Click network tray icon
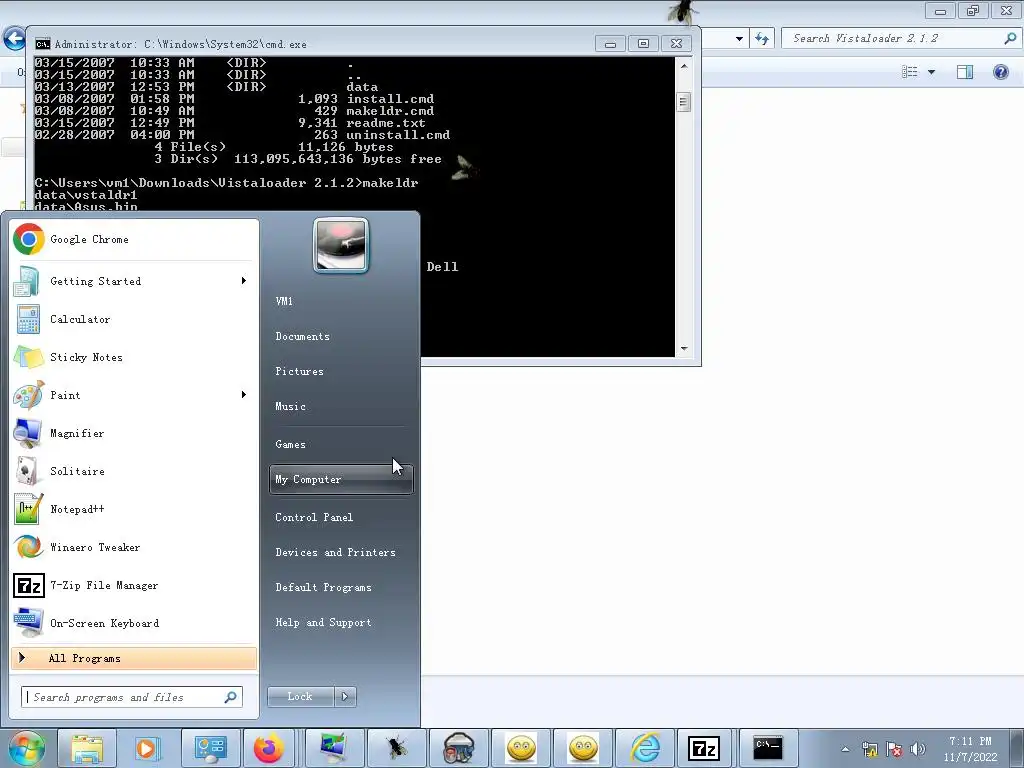The width and height of the screenshot is (1024, 768). coord(870,749)
